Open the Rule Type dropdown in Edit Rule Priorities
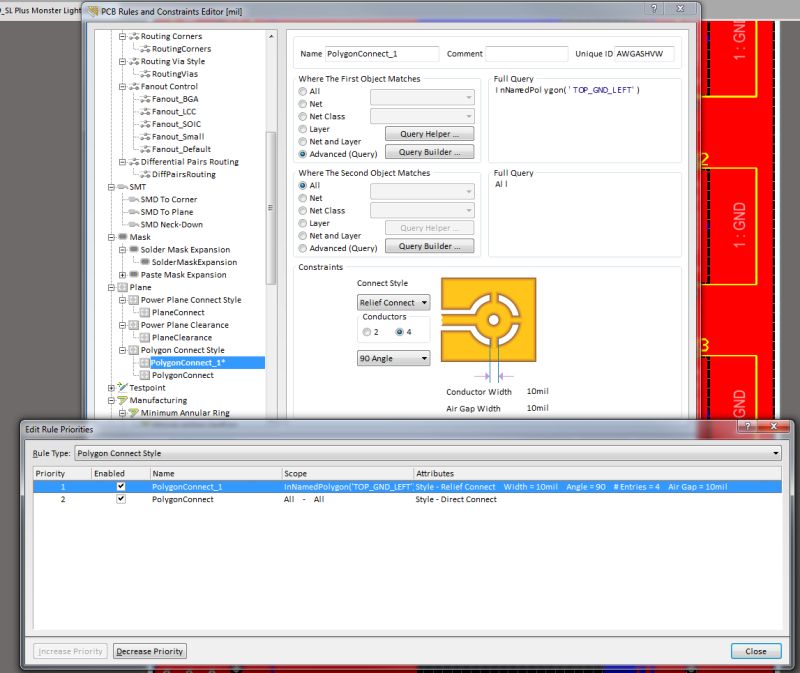The width and height of the screenshot is (800, 673). coord(776,452)
